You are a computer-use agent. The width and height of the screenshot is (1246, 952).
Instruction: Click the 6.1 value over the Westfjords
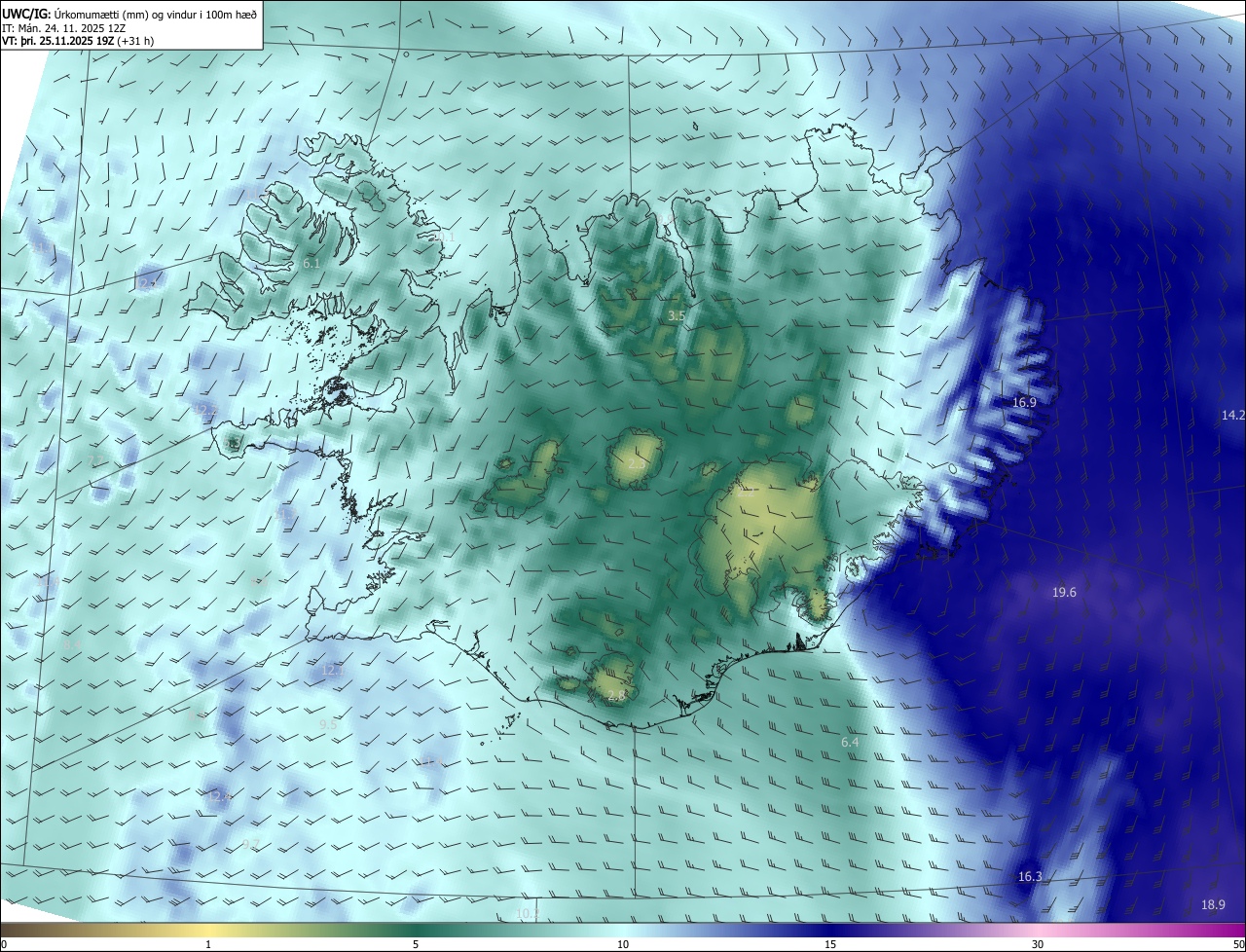coord(311,264)
